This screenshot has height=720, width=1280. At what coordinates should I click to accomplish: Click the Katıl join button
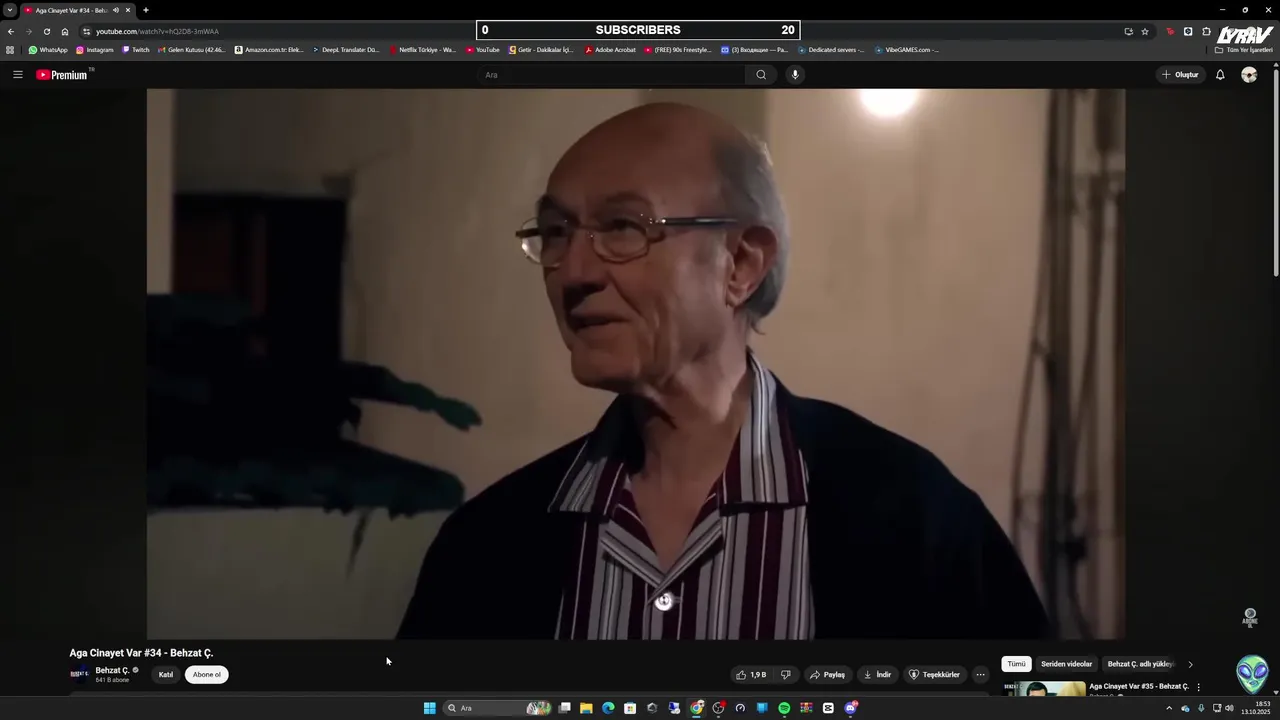point(166,675)
